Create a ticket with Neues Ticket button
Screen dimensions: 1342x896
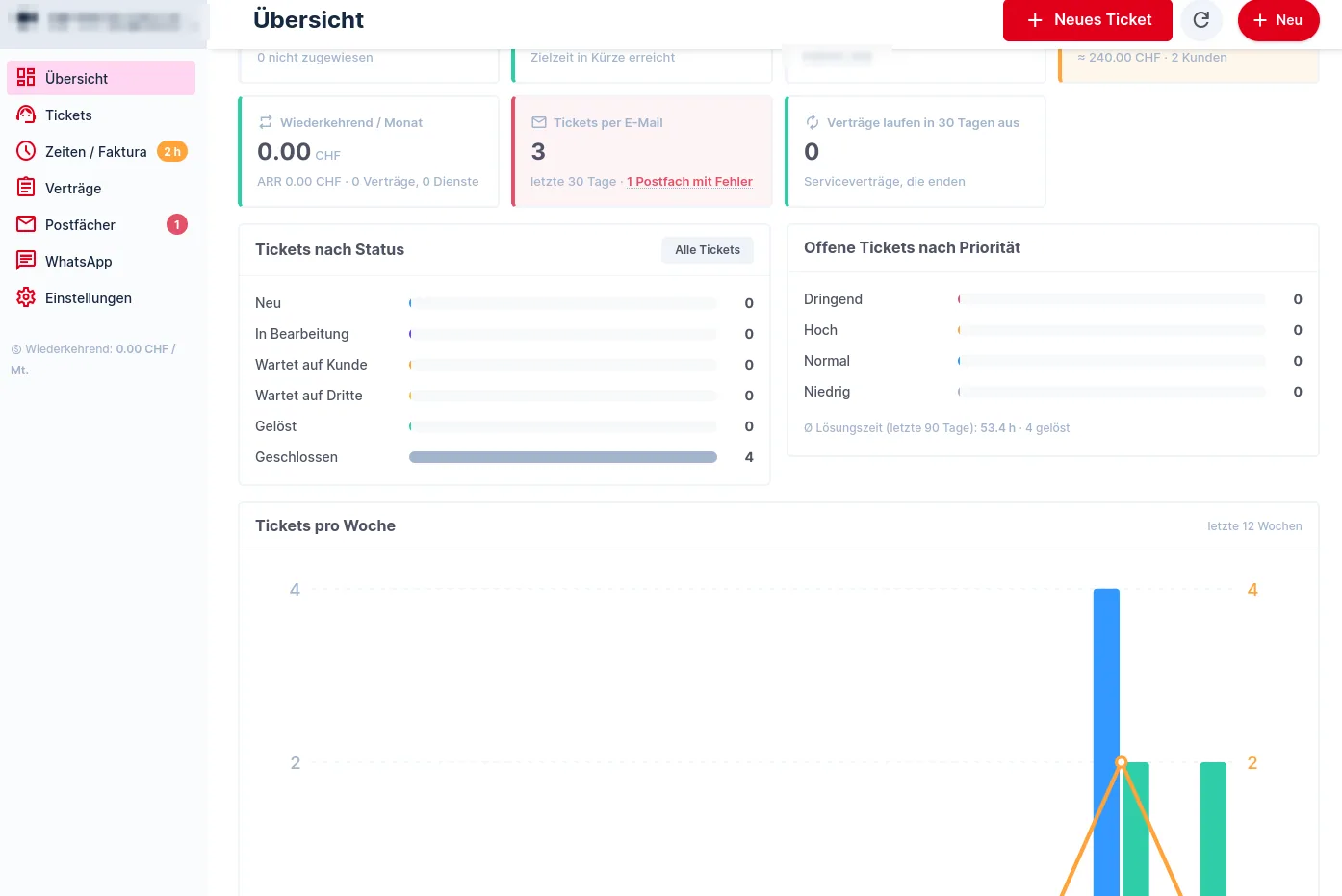click(x=1088, y=20)
